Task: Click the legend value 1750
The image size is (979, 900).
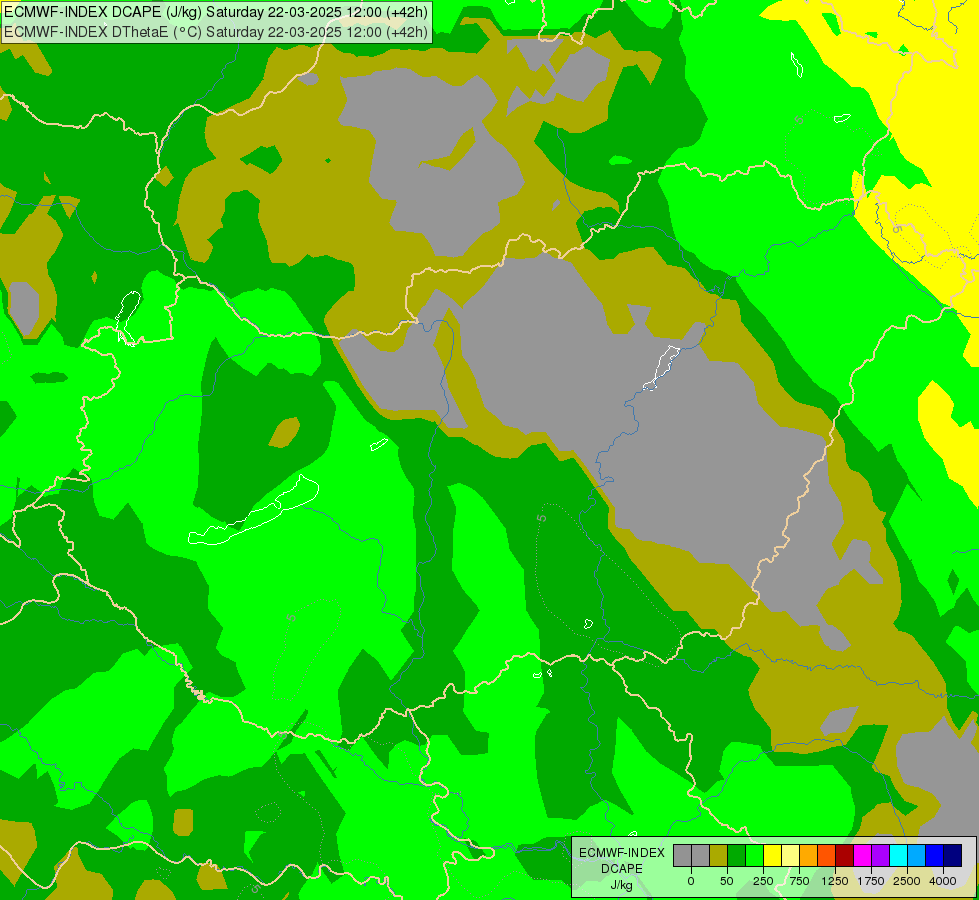Action: [x=871, y=881]
